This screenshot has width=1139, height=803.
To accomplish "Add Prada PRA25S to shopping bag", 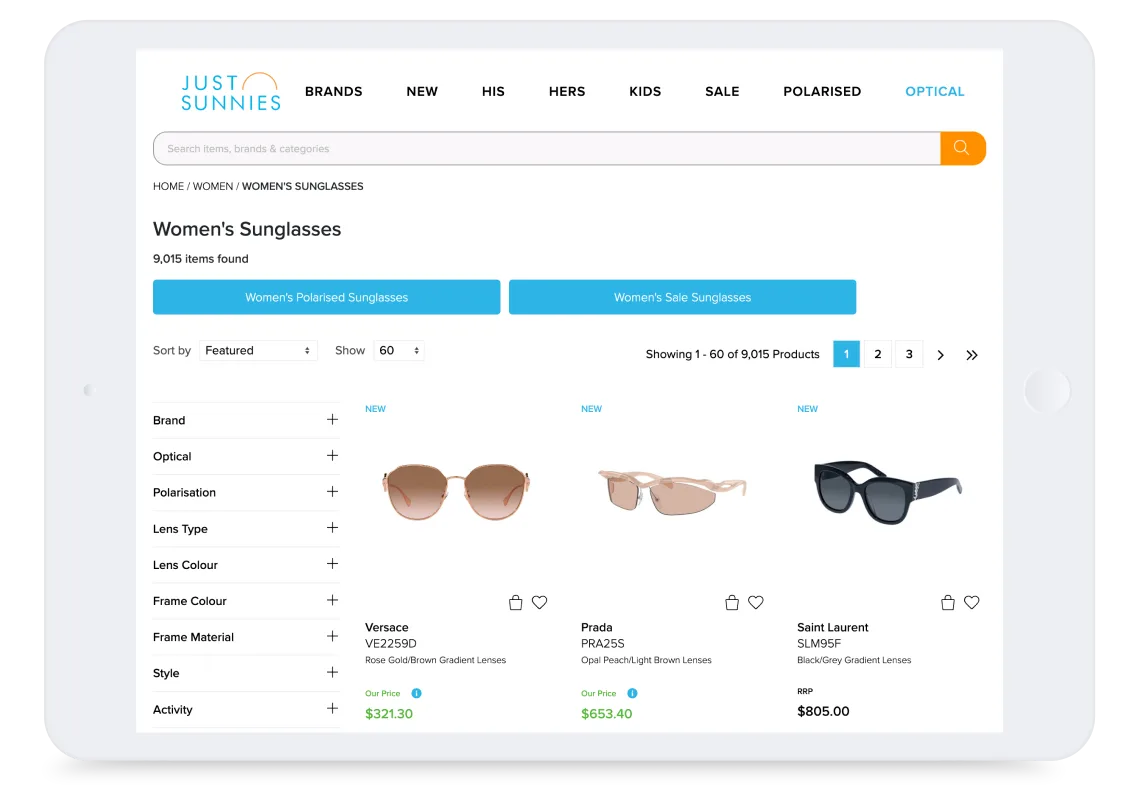I will tap(731, 602).
